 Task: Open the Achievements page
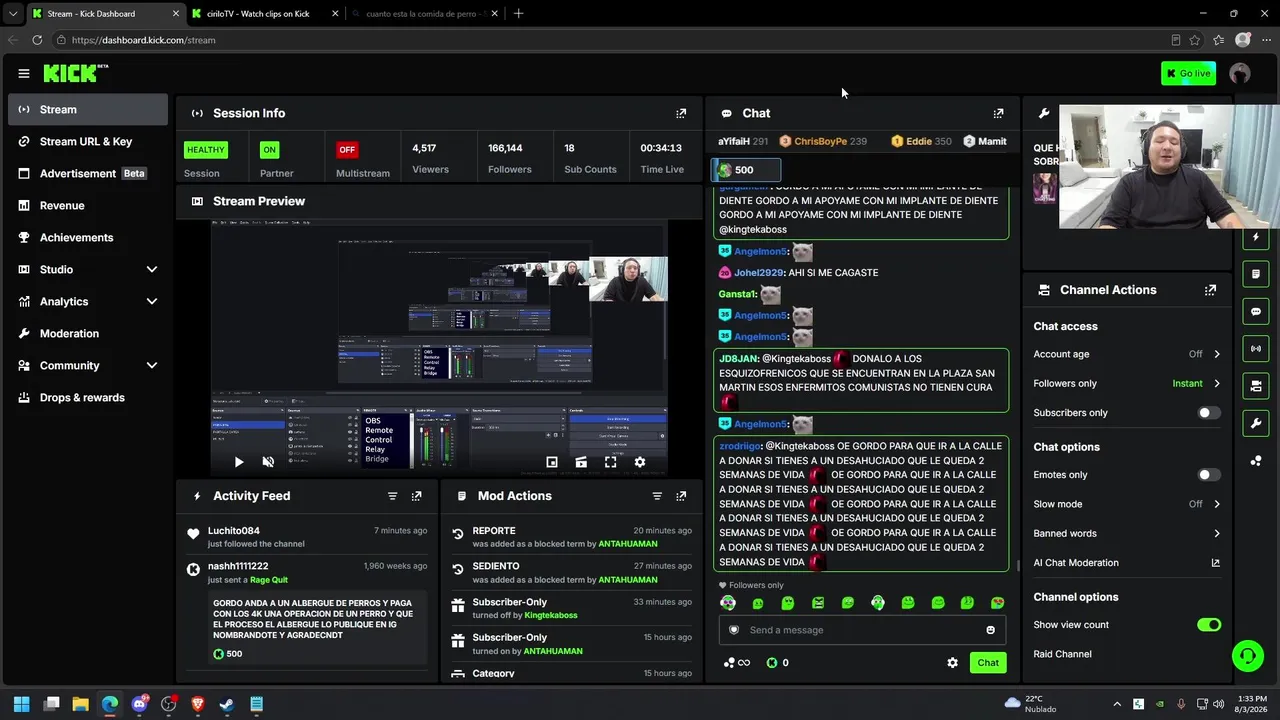[88, 237]
